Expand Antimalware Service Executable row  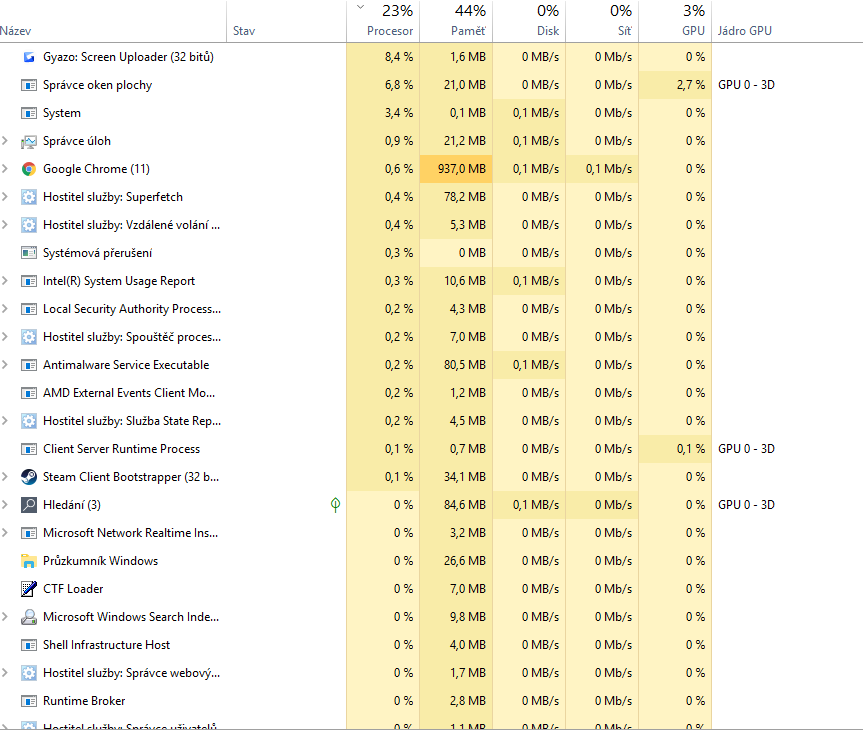tap(5, 365)
